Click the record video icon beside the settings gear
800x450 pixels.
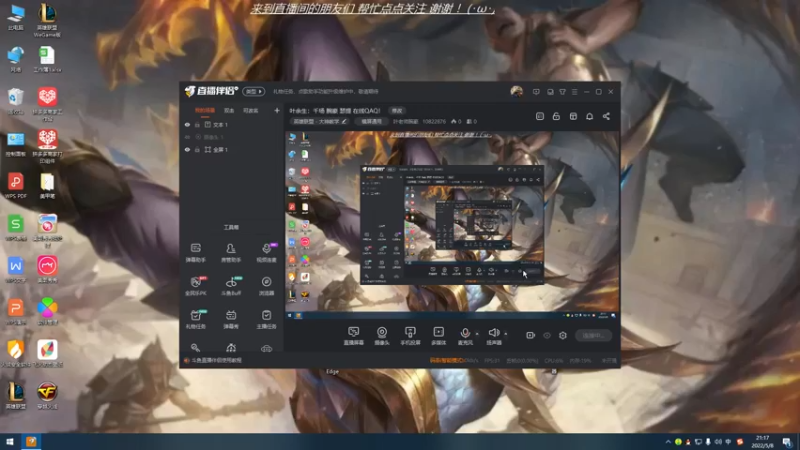pyautogui.click(x=530, y=335)
